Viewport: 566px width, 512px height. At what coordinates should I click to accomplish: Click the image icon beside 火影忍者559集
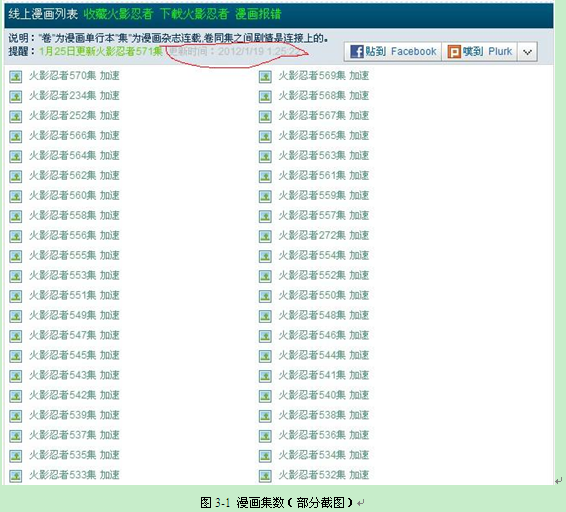tap(265, 196)
